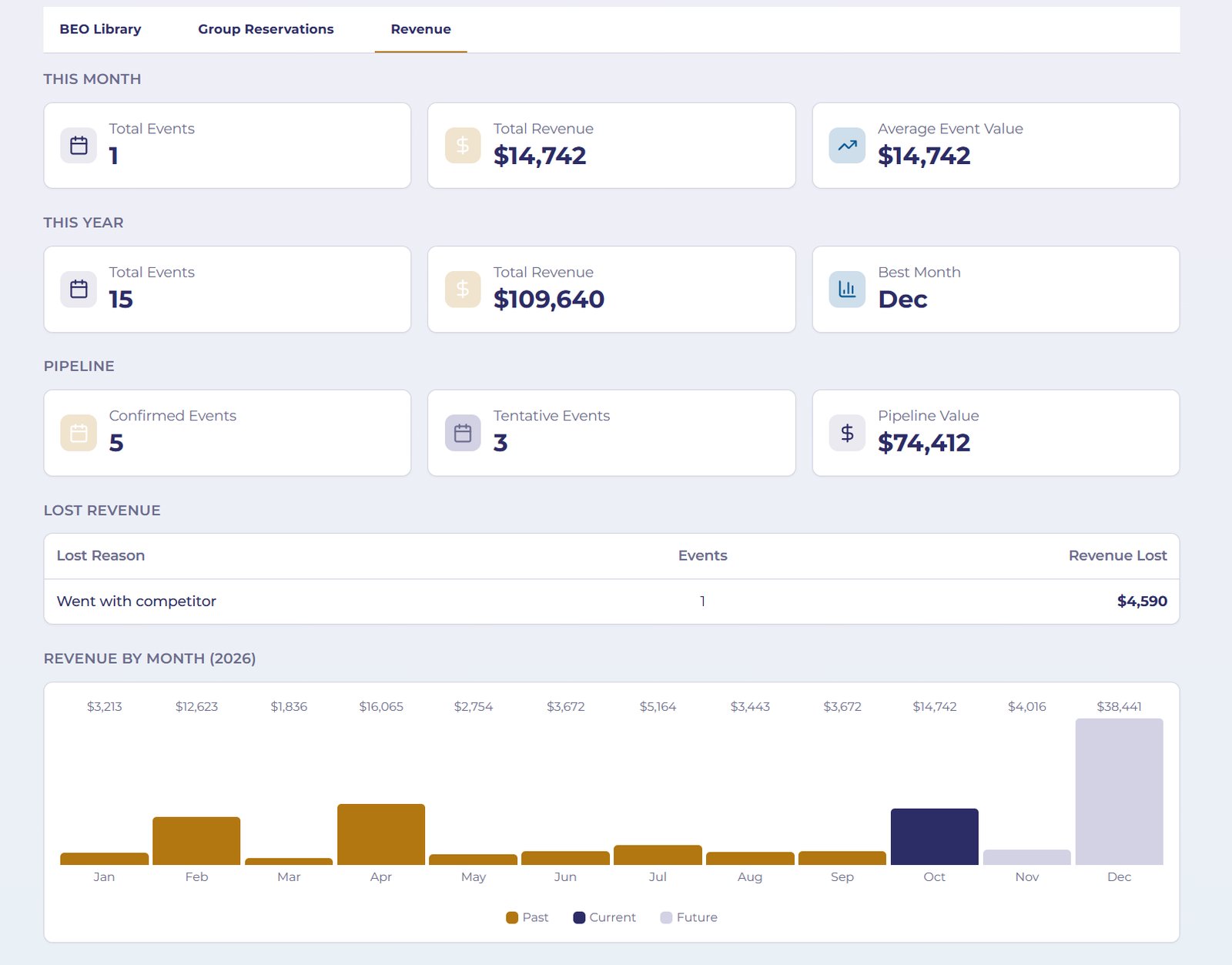
Task: Click the Events column header
Action: tap(702, 555)
